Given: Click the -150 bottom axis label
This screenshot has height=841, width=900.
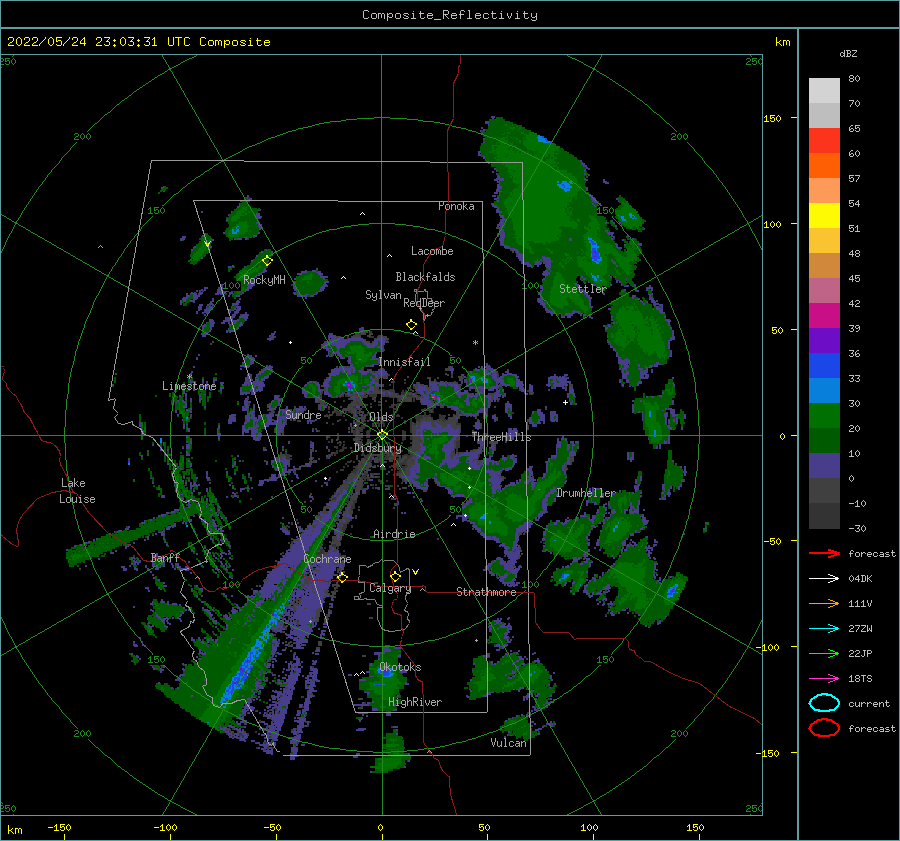Looking at the screenshot, I should click(59, 828).
